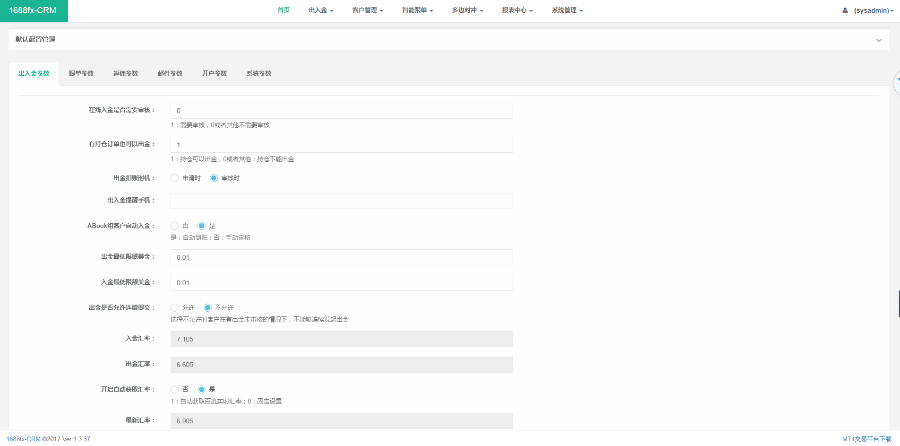The image size is (900, 446).
Task: Click the 默认配置管理 panel title
Action: (36, 40)
